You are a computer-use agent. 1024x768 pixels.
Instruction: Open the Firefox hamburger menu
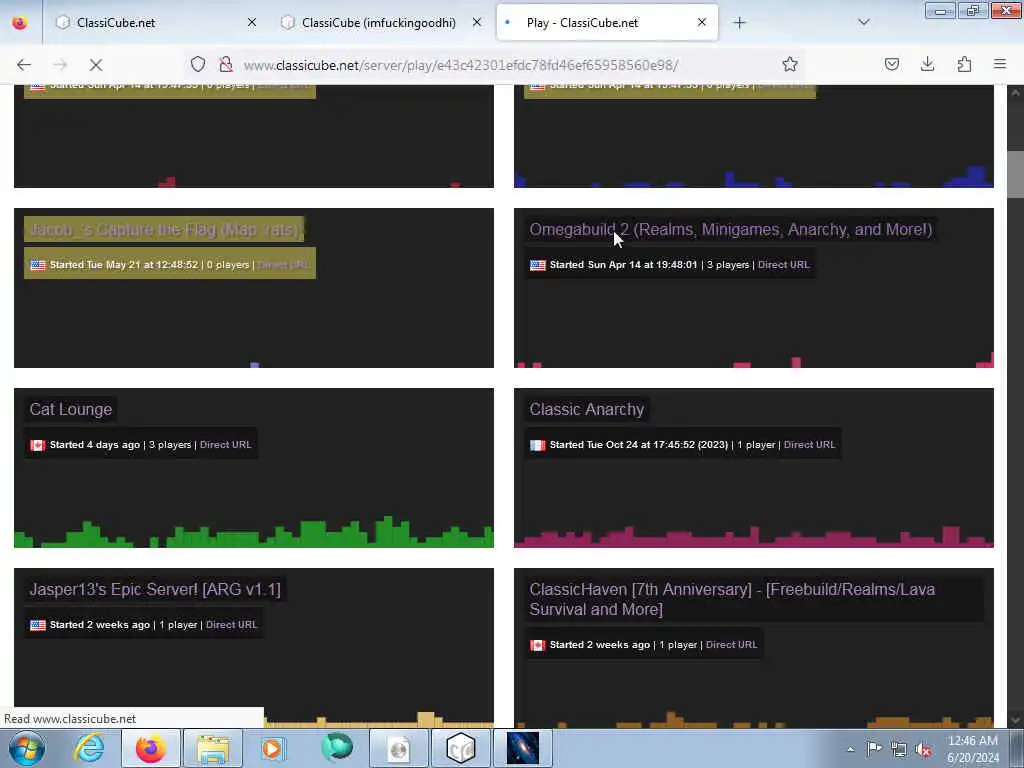(1000, 64)
